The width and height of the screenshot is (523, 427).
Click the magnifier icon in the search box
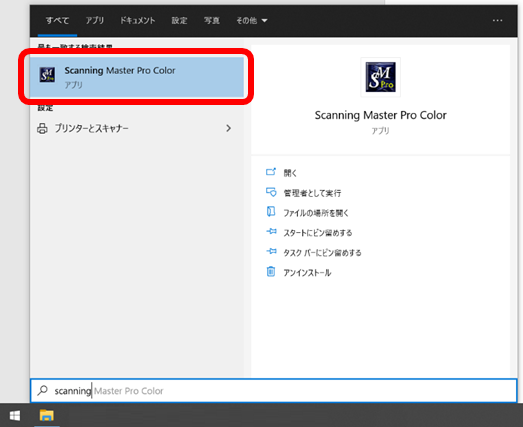pos(42,390)
